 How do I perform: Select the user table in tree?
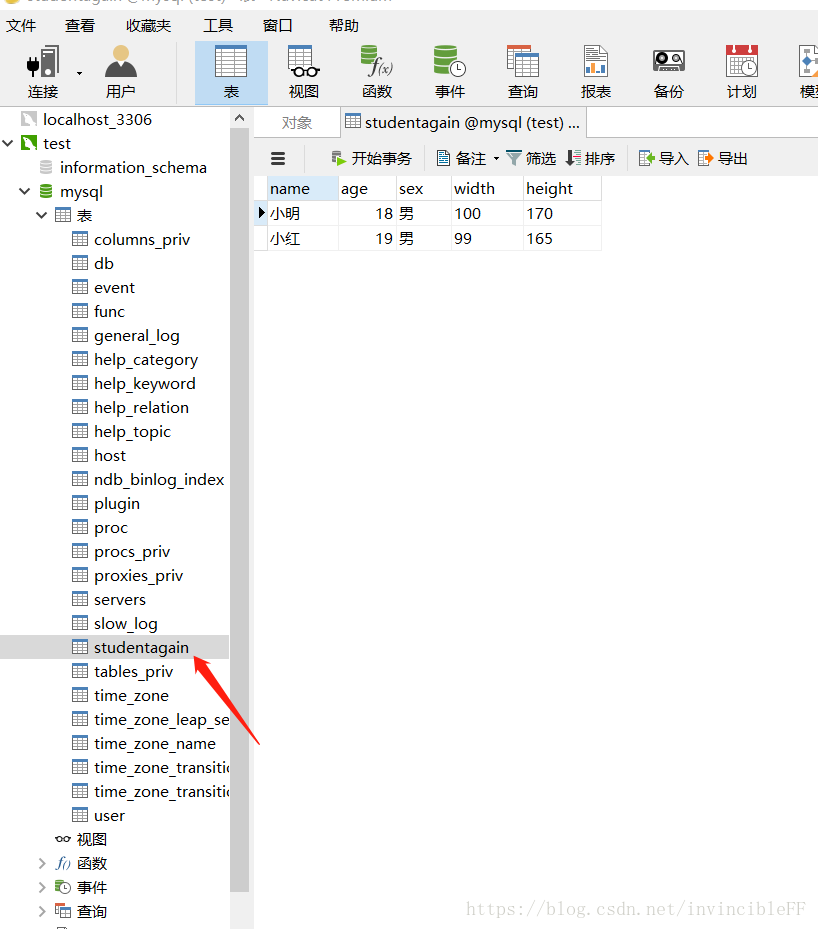click(x=110, y=815)
